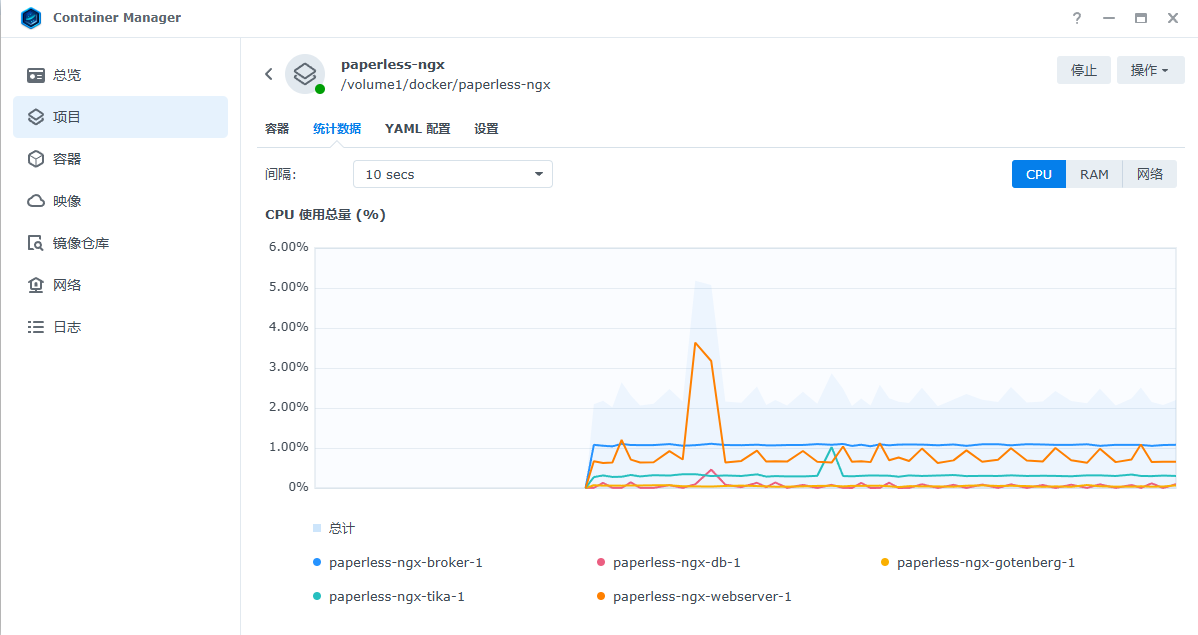Select the CPU stats view
Screen dimensions: 1198x635
tap(1039, 174)
